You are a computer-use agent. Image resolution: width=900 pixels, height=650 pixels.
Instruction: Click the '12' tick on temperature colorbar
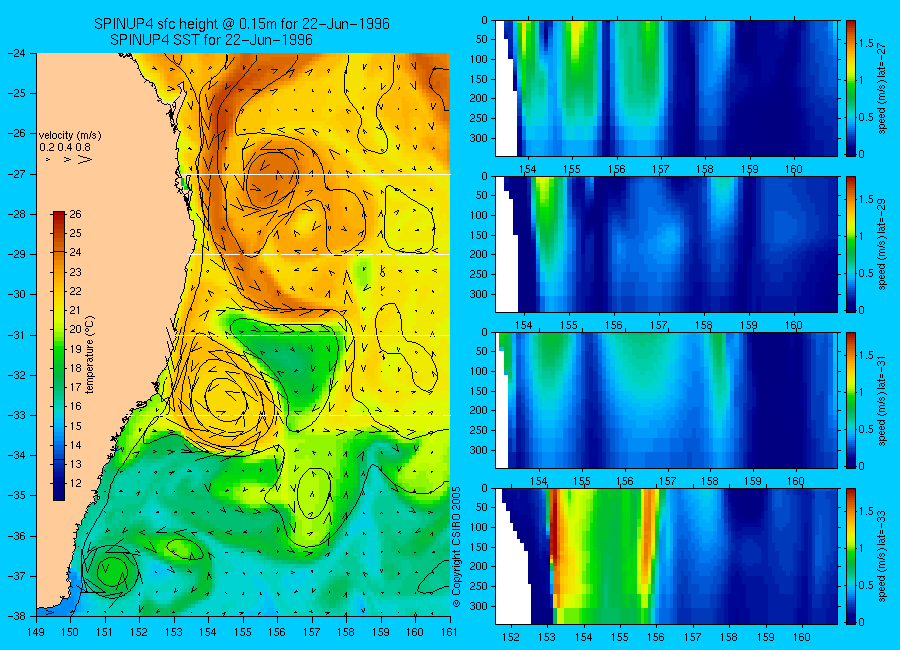click(x=76, y=483)
